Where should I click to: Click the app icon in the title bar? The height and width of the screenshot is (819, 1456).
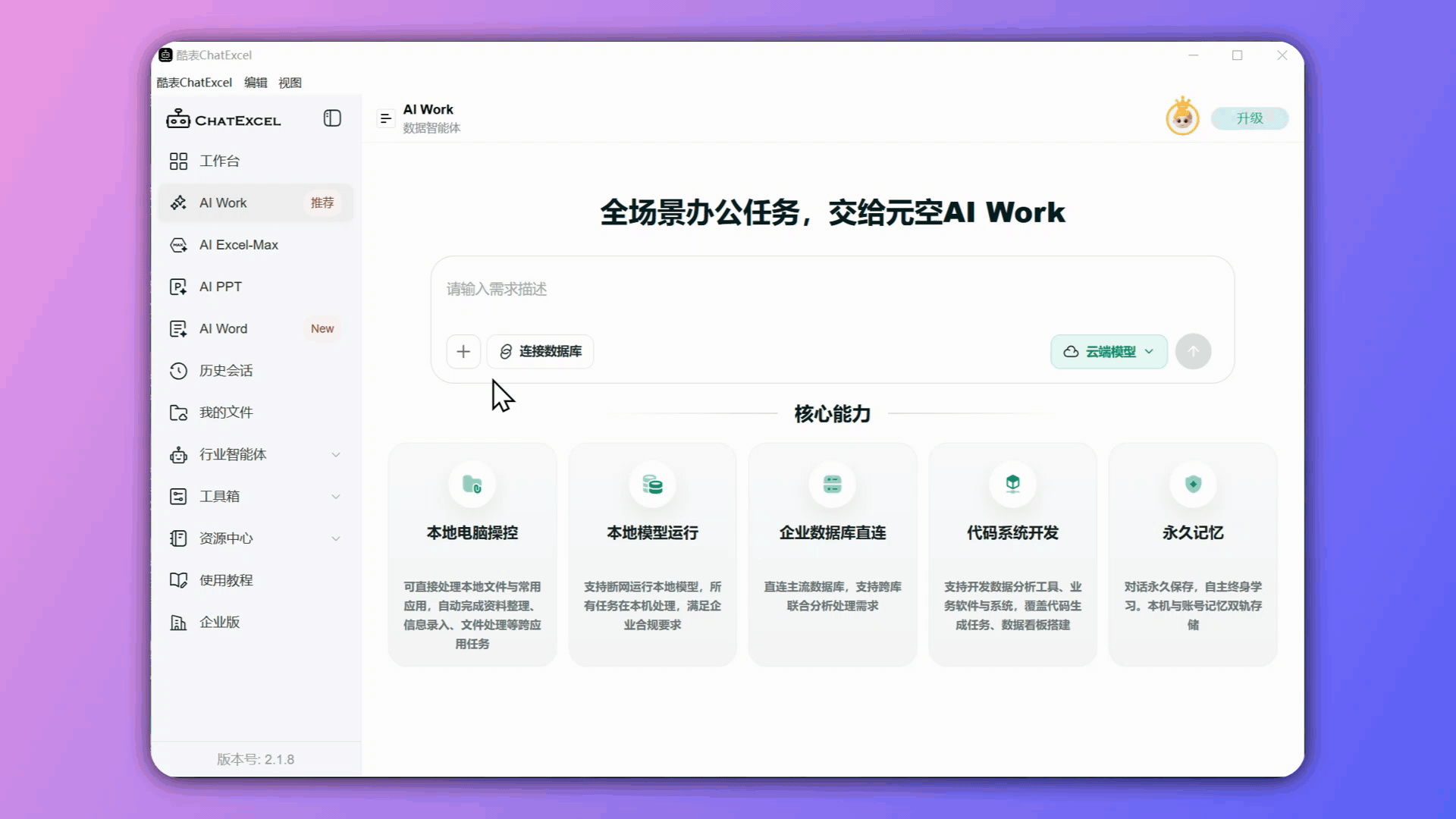[165, 55]
